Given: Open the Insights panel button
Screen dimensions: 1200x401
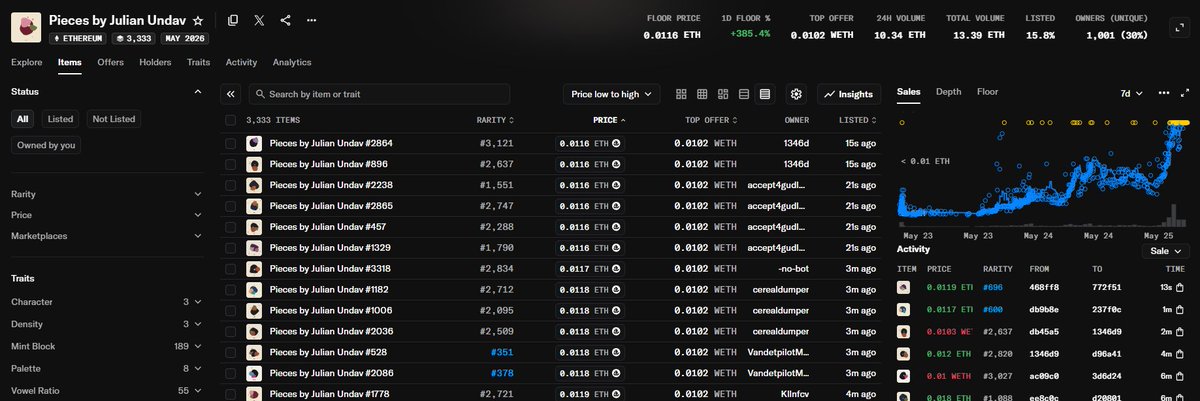Looking at the screenshot, I should 850,94.
